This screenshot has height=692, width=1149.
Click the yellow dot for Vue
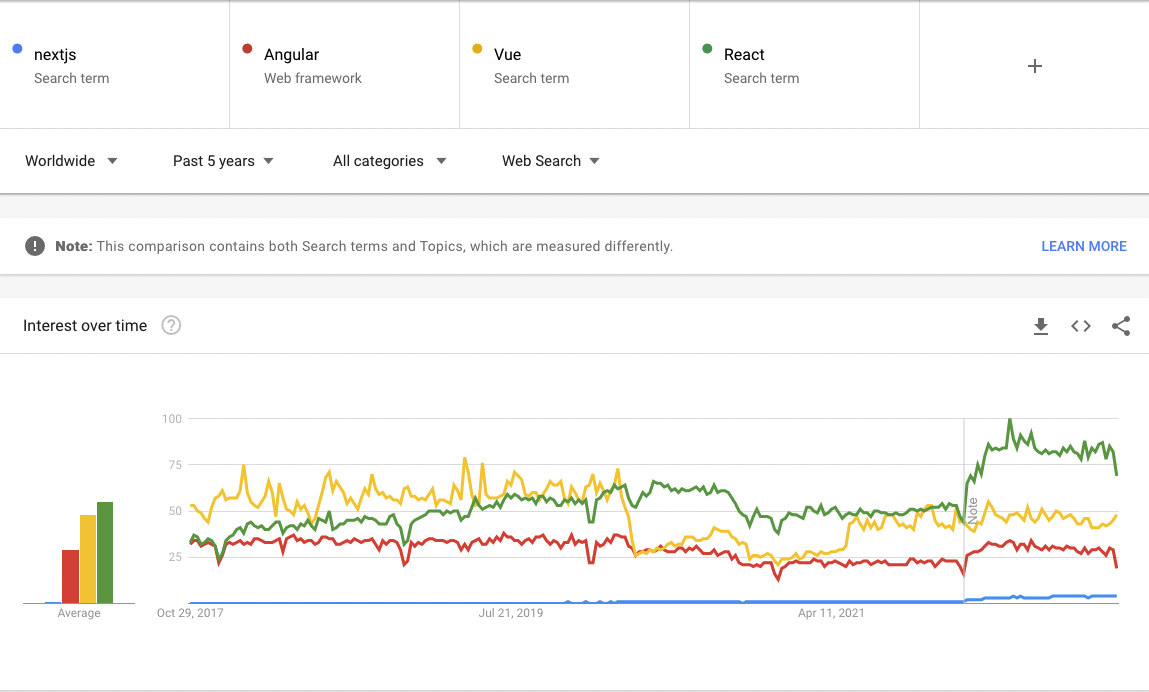[477, 49]
